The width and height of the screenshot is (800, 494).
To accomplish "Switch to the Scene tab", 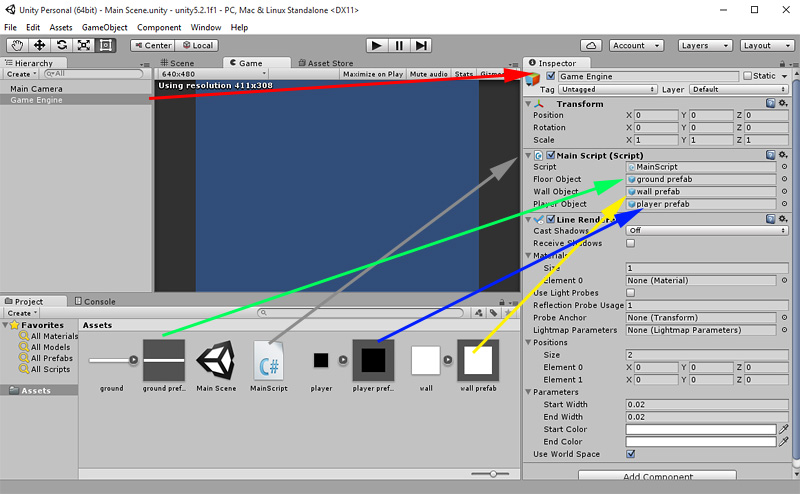I will click(x=177, y=63).
